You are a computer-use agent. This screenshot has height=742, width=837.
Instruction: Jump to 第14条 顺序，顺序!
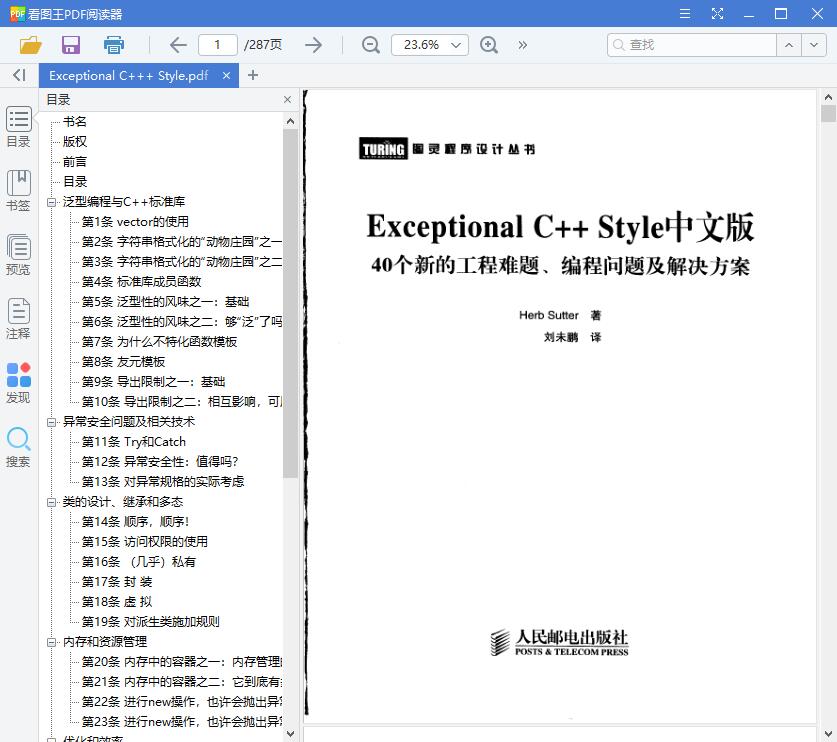click(135, 522)
